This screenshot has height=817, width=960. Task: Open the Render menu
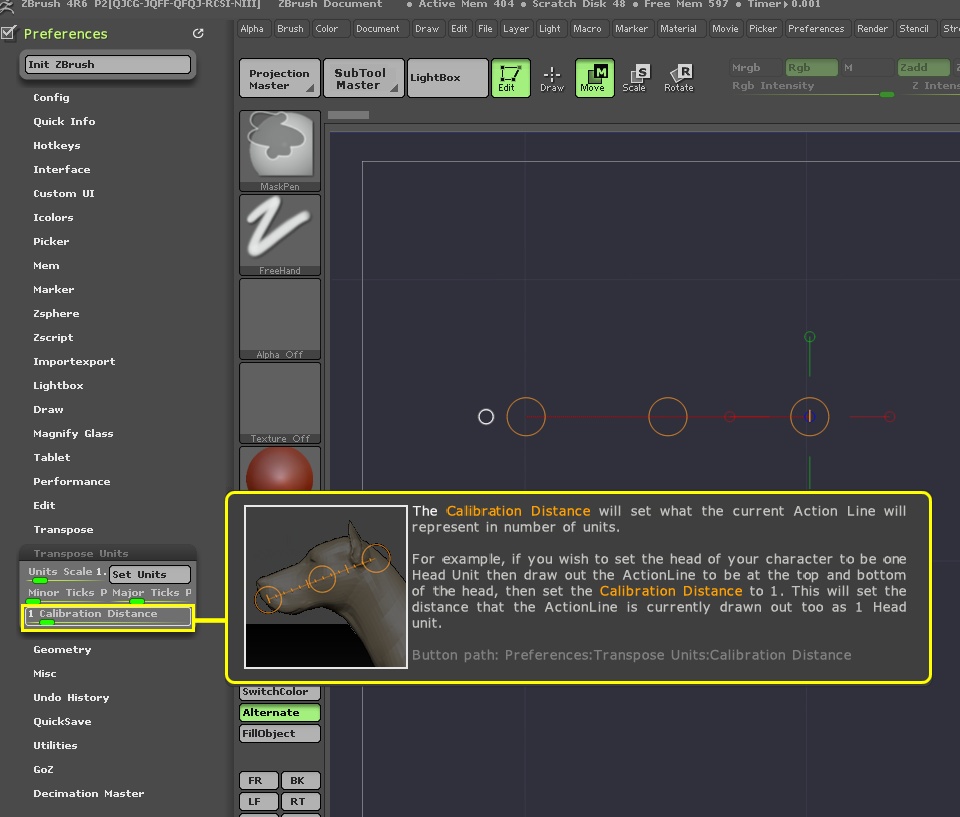(x=872, y=29)
